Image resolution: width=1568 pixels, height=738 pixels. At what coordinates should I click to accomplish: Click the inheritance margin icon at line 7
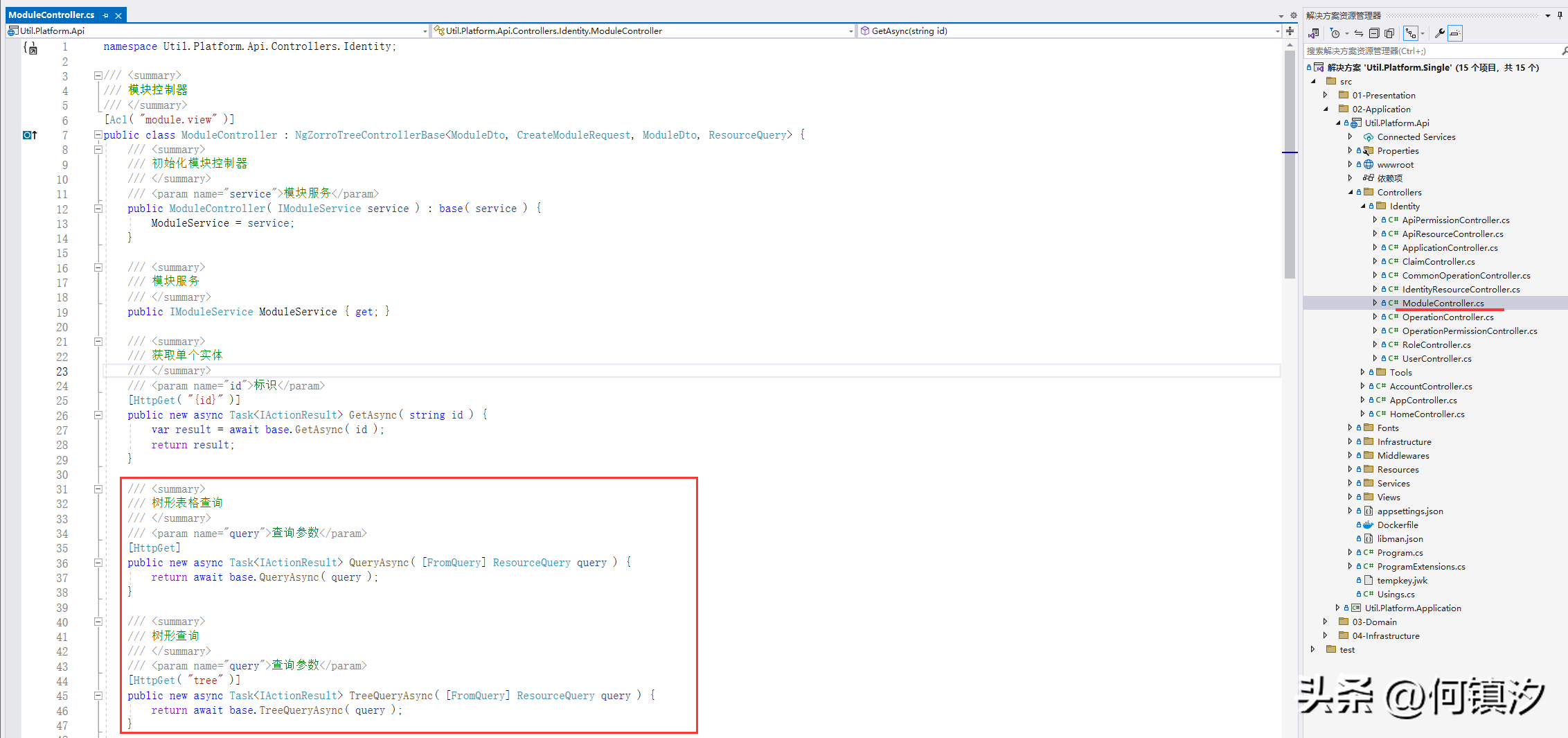(x=30, y=135)
